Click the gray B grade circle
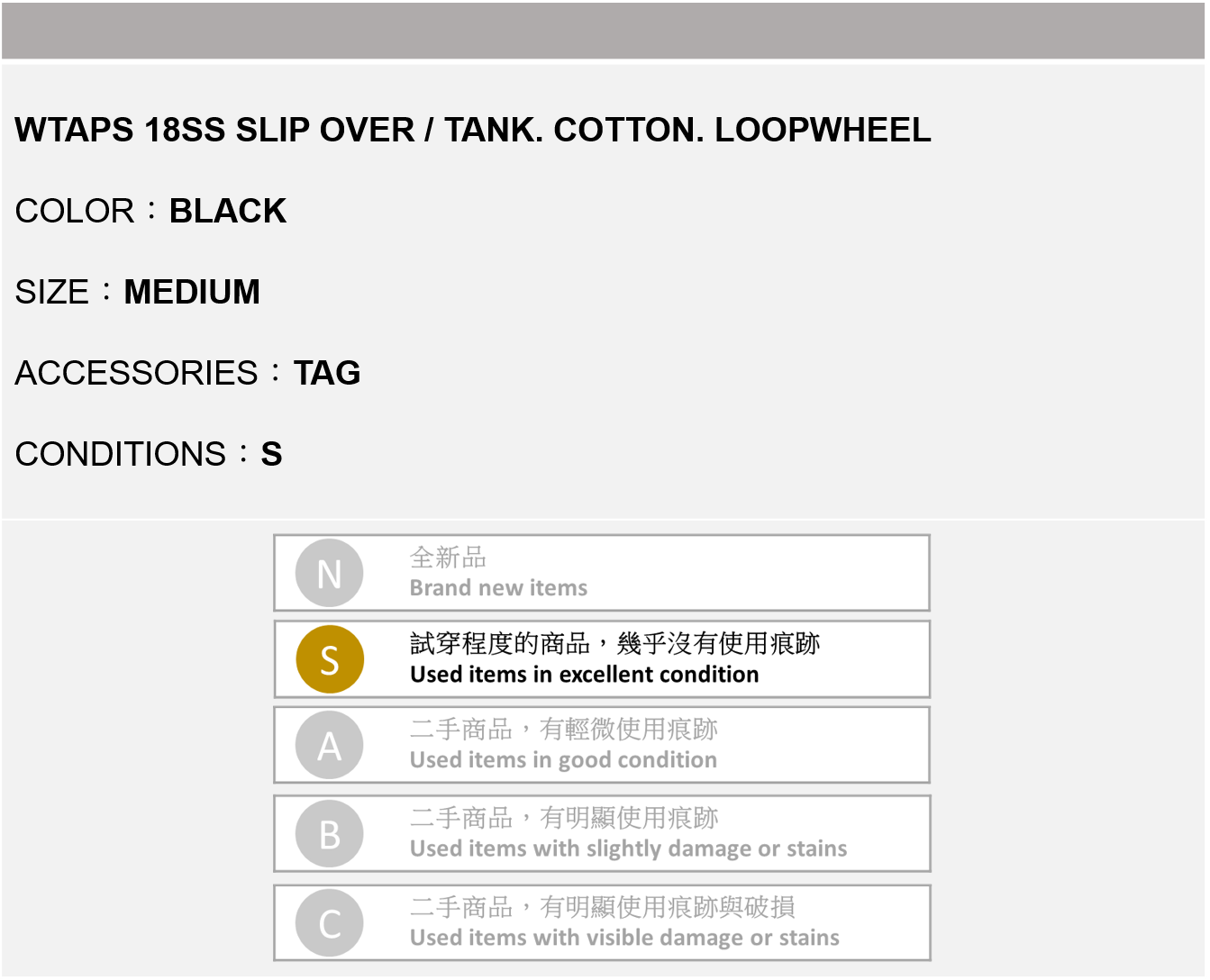Screen dimensions: 1210x980 (330, 834)
